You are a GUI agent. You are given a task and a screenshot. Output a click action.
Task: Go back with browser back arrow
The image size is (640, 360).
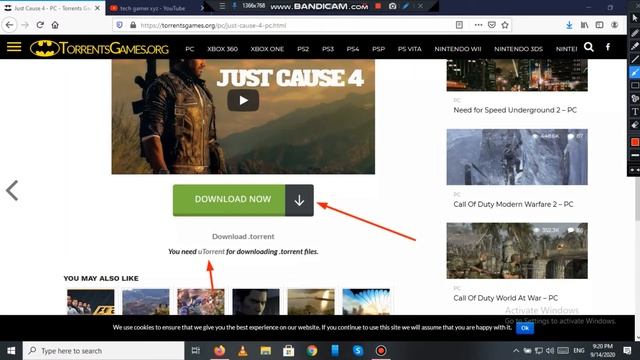pyautogui.click(x=9, y=25)
